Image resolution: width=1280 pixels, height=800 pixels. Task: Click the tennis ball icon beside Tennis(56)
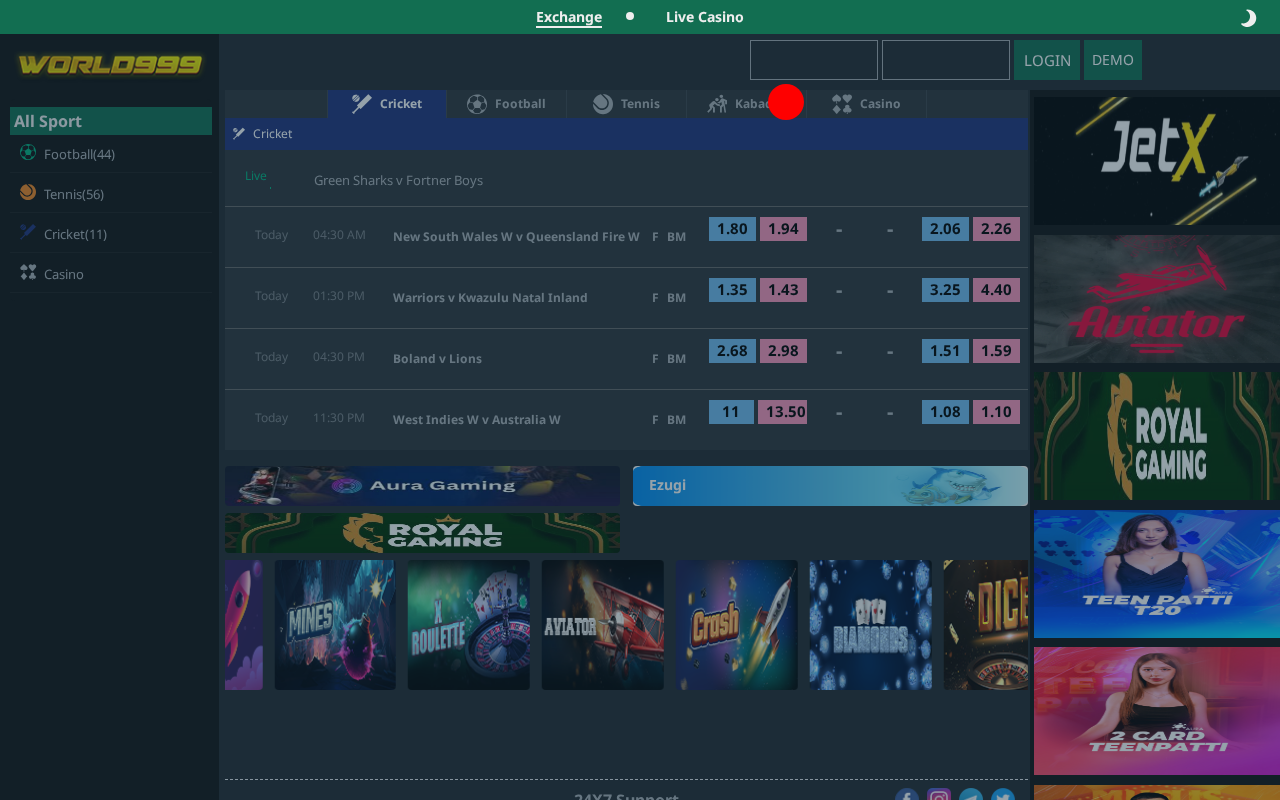click(x=28, y=192)
